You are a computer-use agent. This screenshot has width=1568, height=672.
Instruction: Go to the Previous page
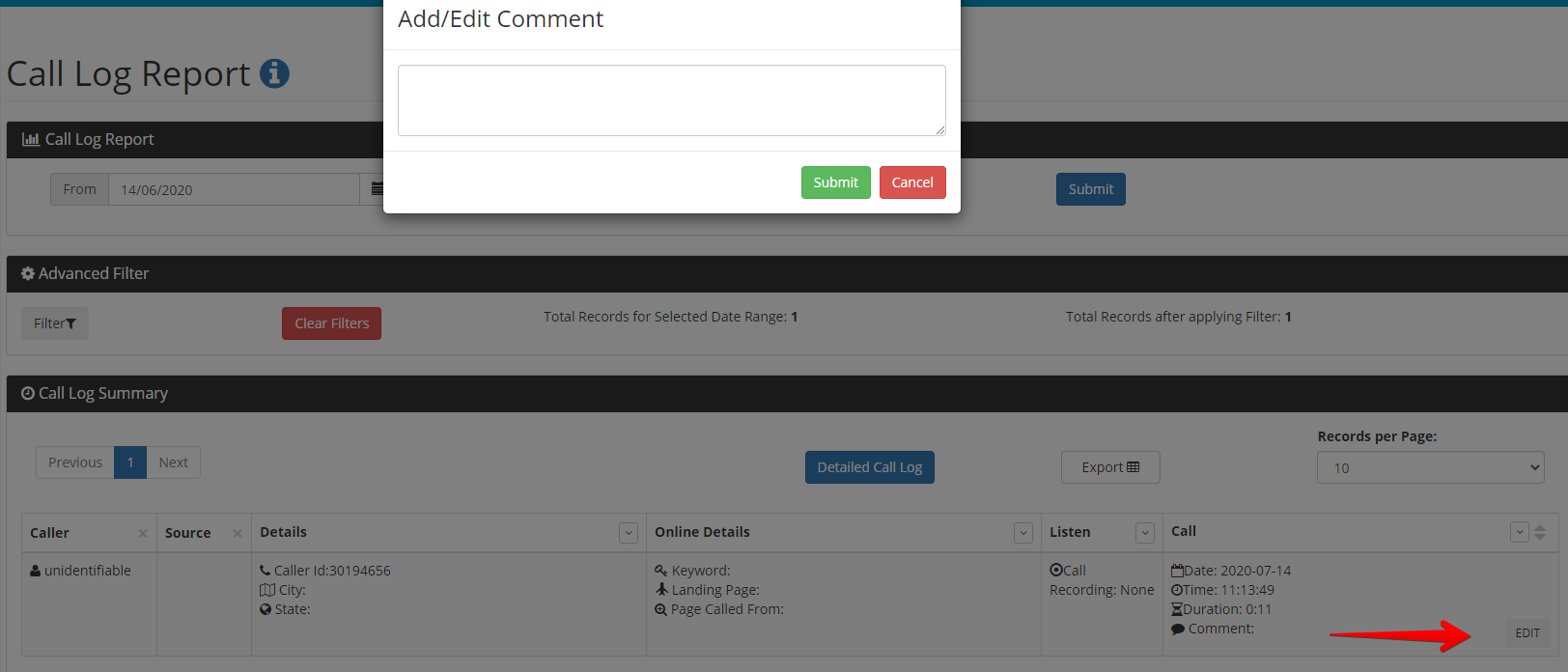point(75,462)
